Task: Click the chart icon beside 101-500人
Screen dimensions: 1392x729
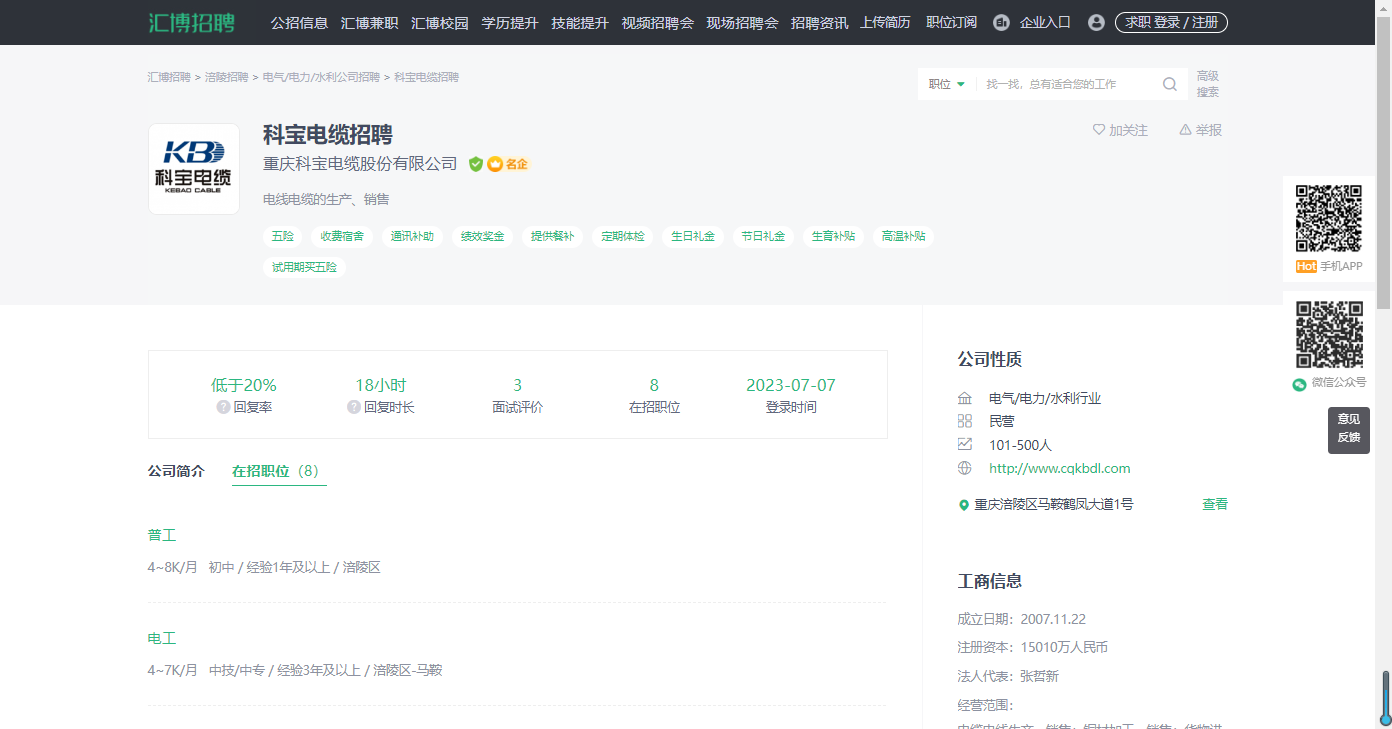Action: tap(964, 445)
